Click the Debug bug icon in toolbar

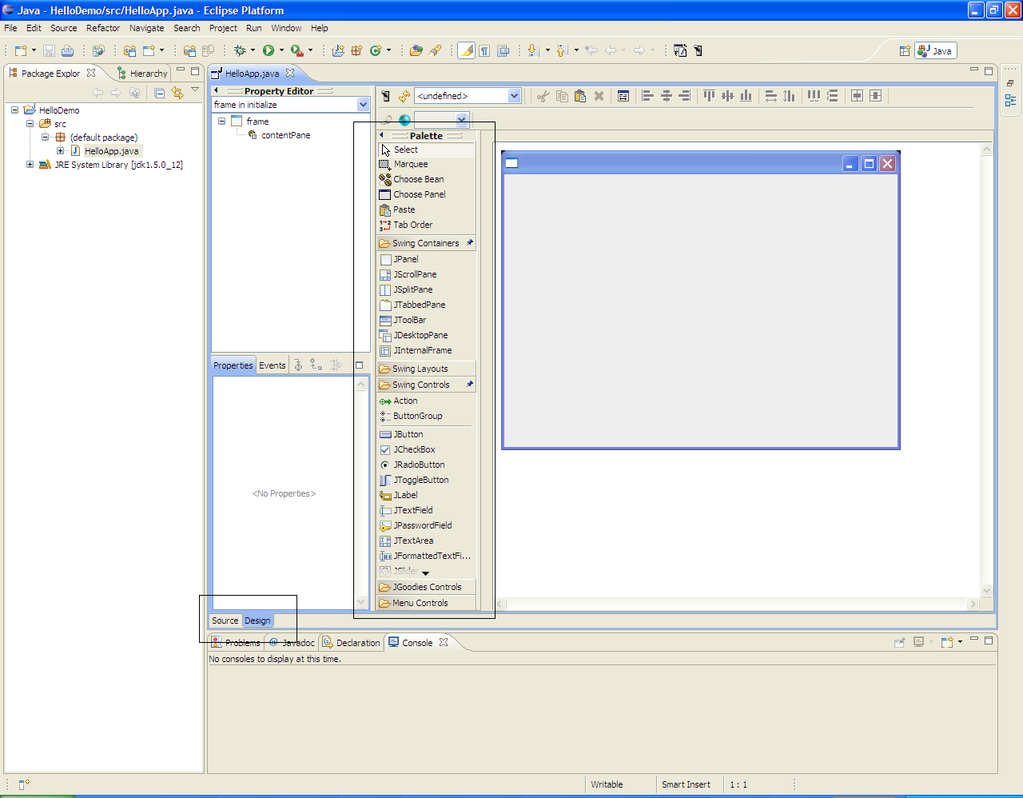pyautogui.click(x=240, y=50)
